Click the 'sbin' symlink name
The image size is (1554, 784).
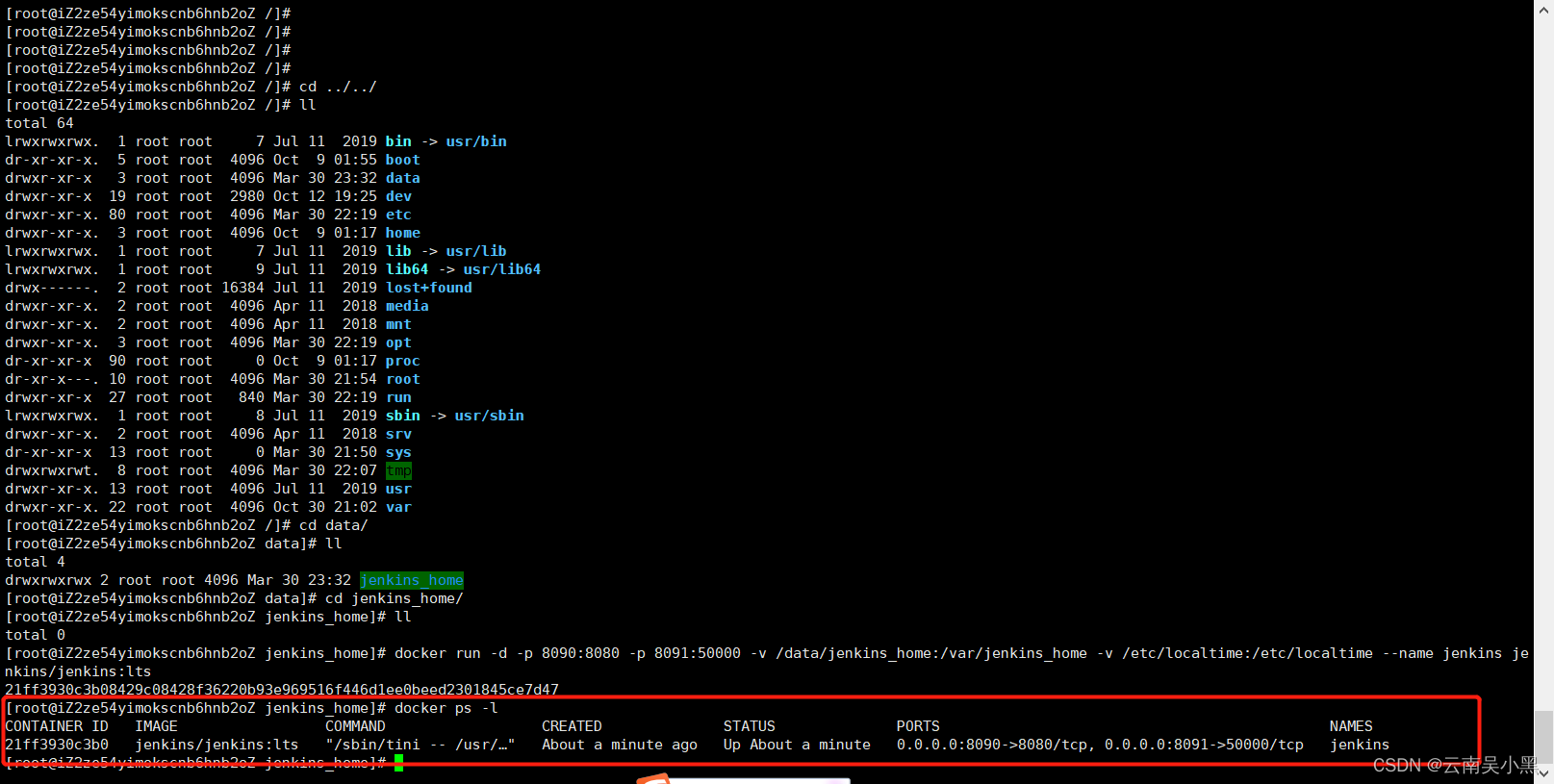coord(403,416)
